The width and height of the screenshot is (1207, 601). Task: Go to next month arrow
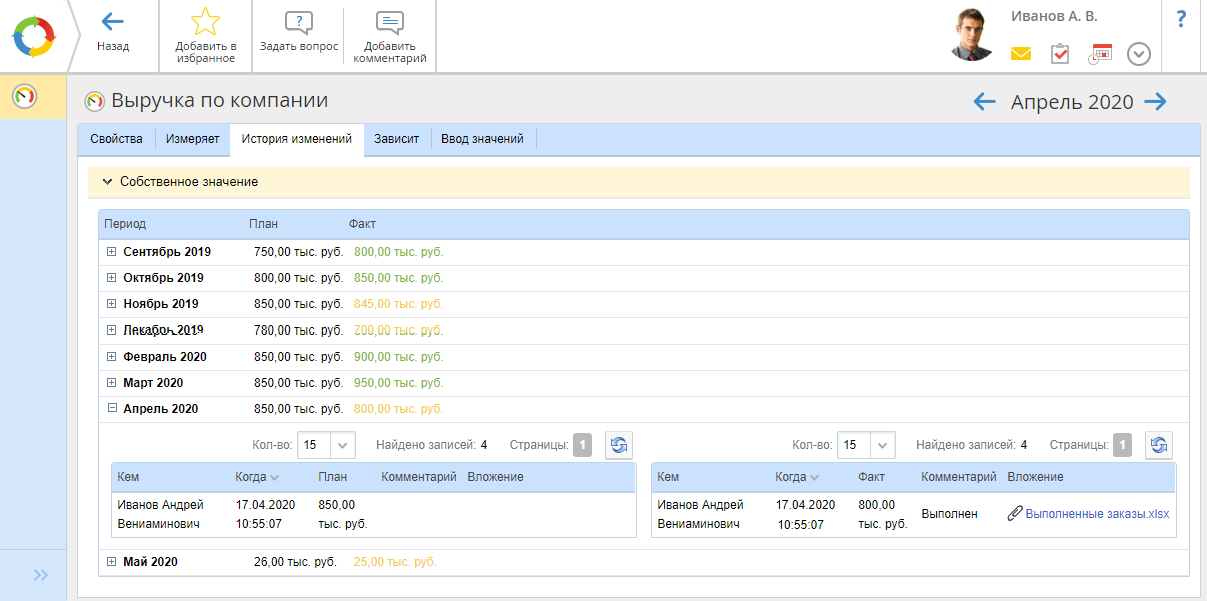tap(1156, 101)
